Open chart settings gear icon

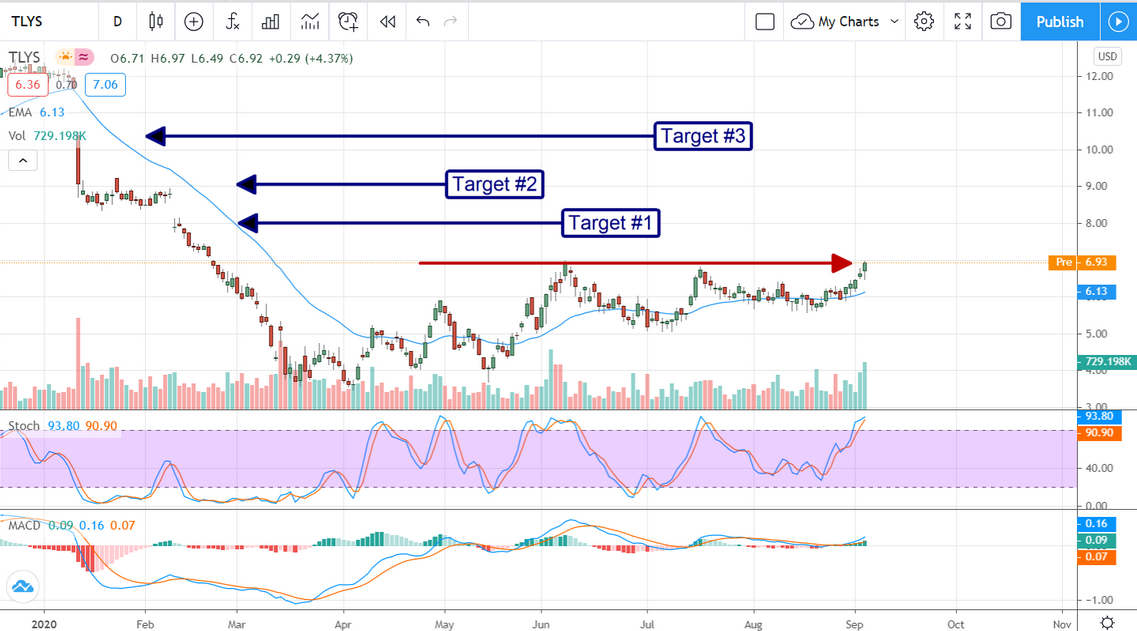[x=924, y=22]
